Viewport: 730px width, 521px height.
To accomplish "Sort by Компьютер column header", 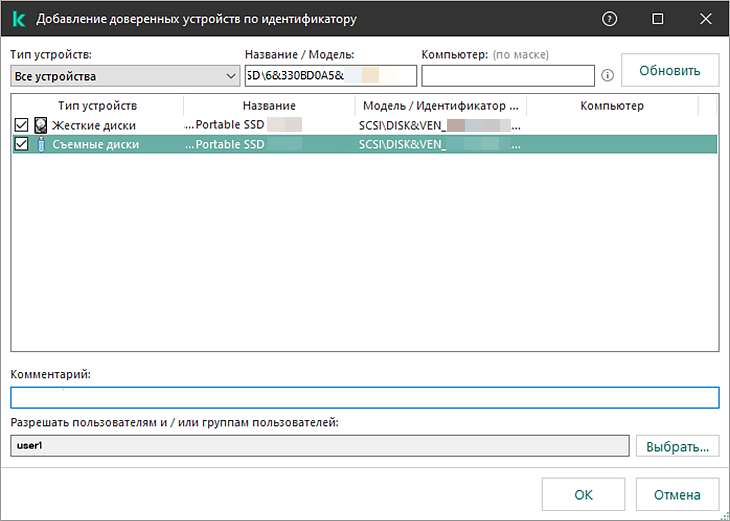I will 612,106.
